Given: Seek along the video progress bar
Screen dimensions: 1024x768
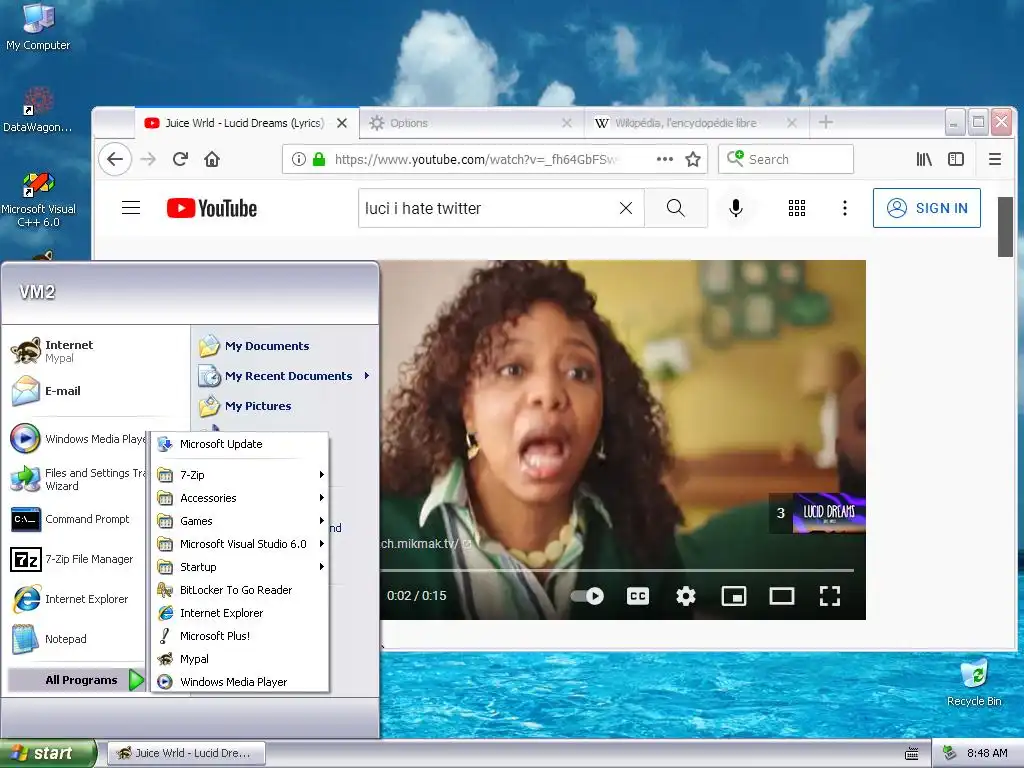Looking at the screenshot, I should [617, 570].
